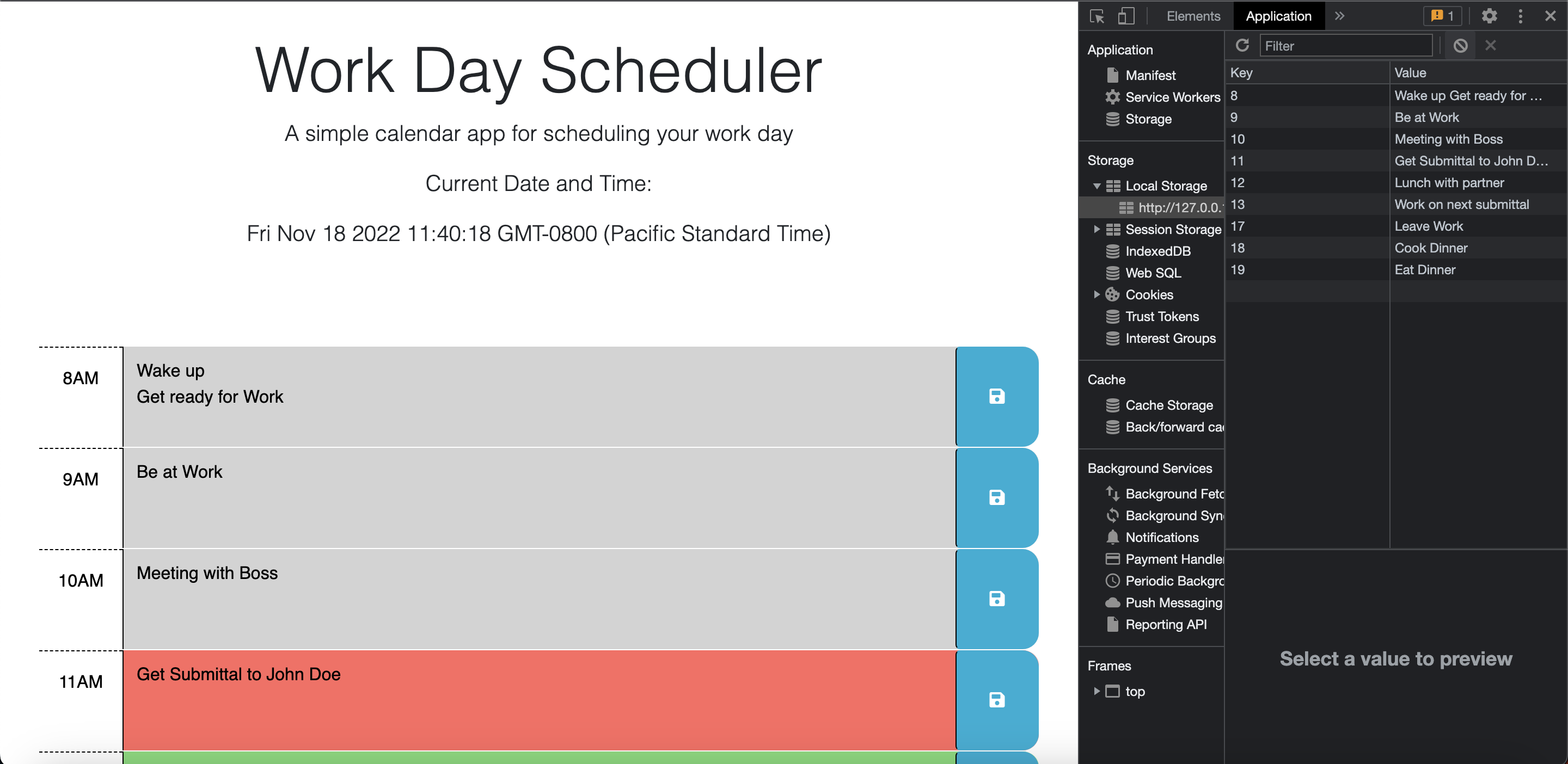The width and height of the screenshot is (1568, 764).
Task: Click the storage Filter input field
Action: tap(1346, 45)
